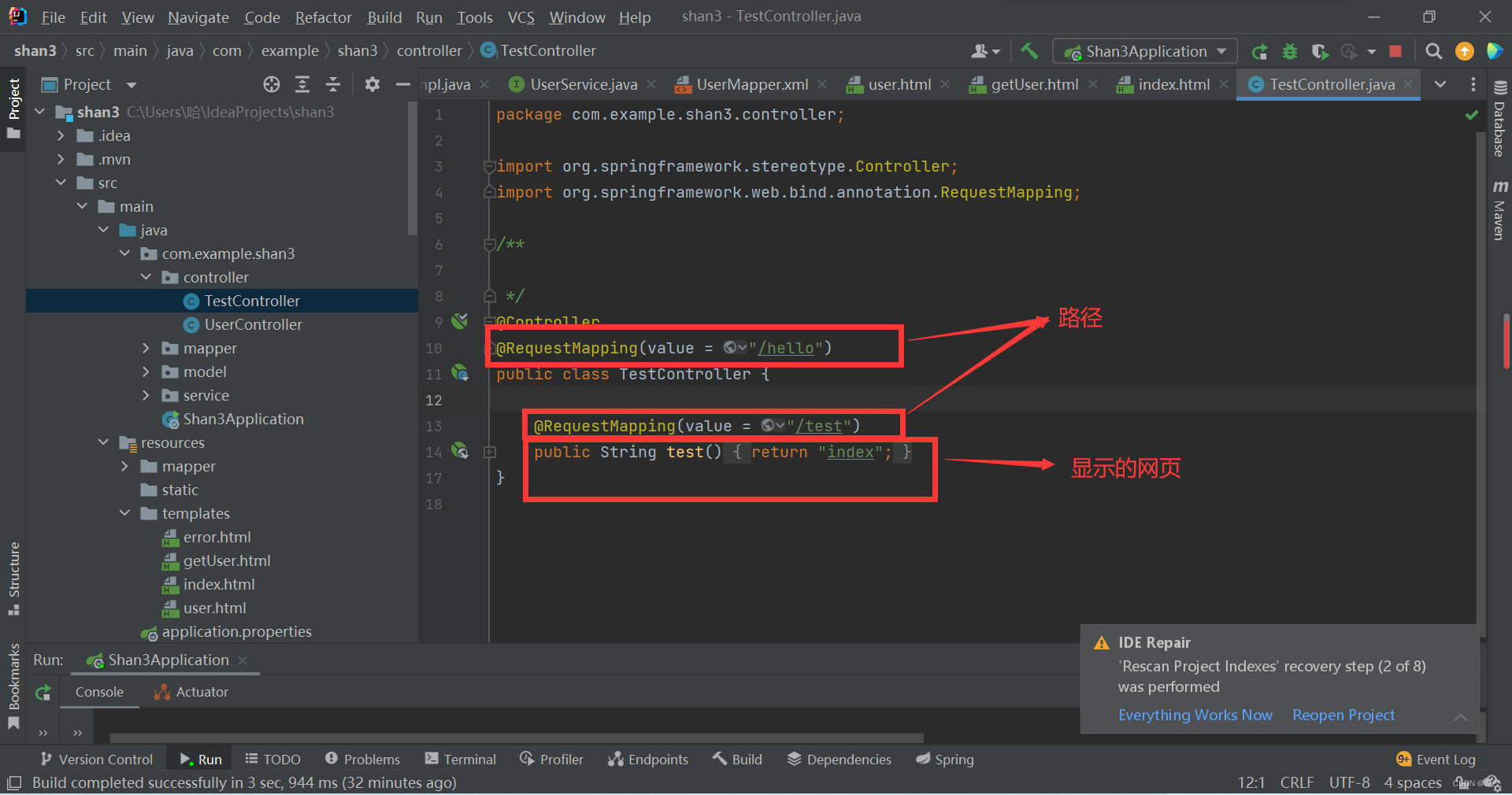
Task: Start debugging with the bug icon
Action: tap(1289, 51)
